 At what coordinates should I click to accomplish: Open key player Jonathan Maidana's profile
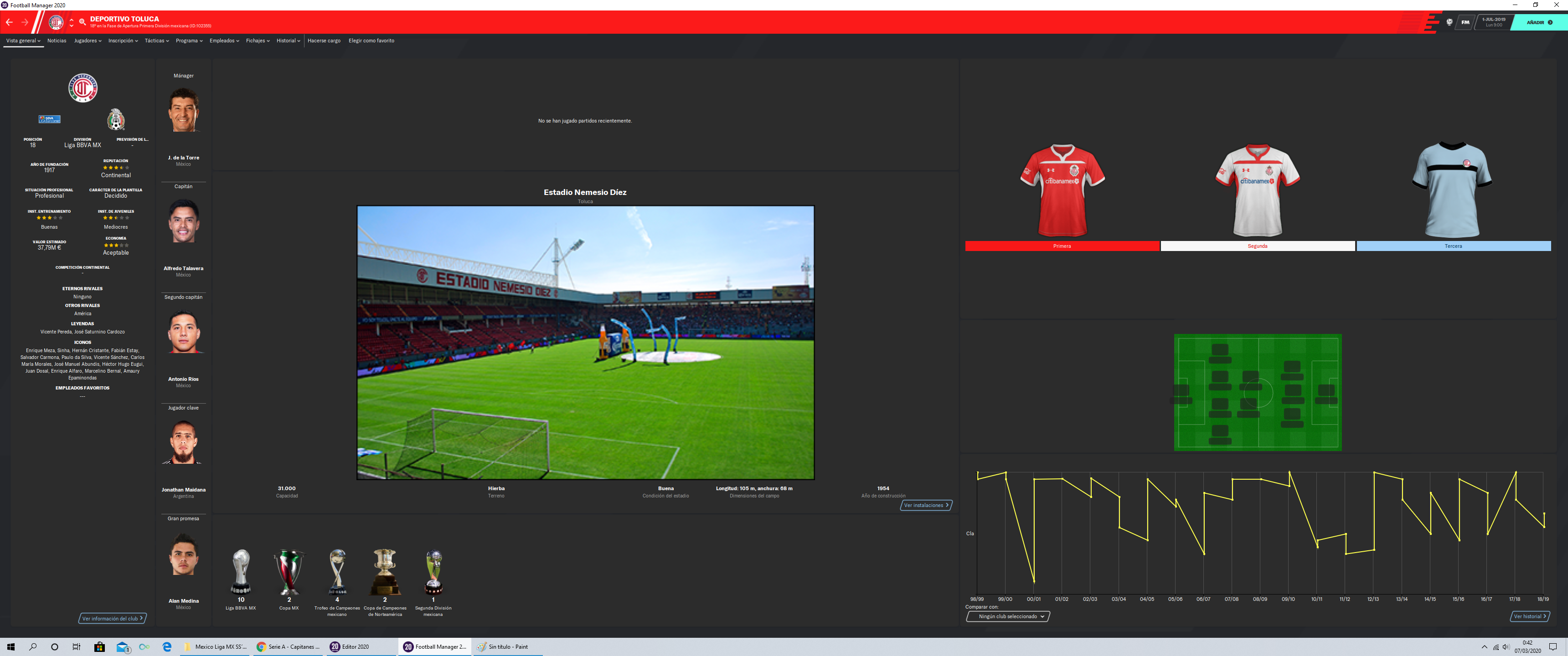coord(183,490)
